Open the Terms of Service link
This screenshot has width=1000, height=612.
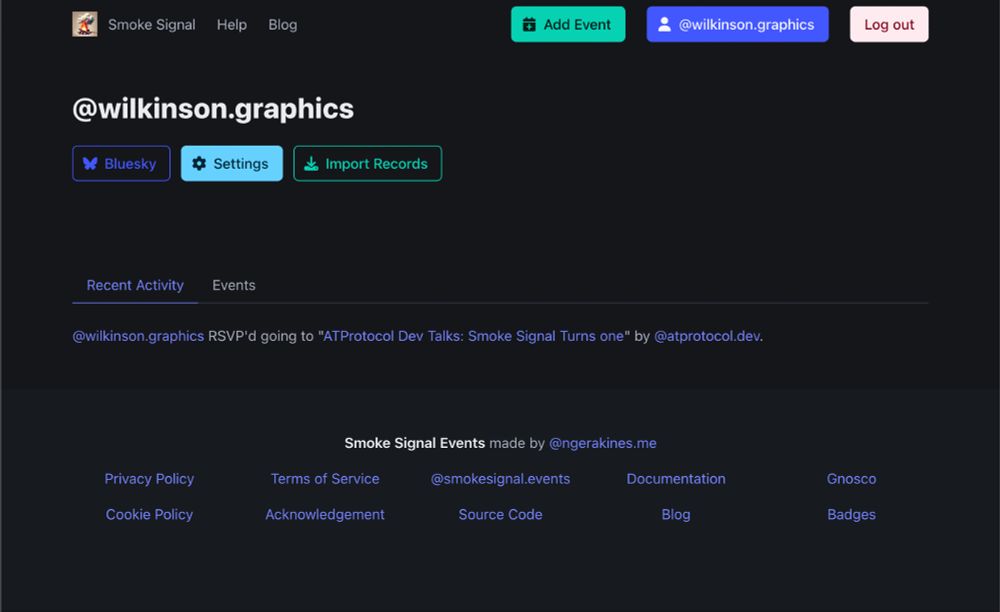click(x=325, y=479)
